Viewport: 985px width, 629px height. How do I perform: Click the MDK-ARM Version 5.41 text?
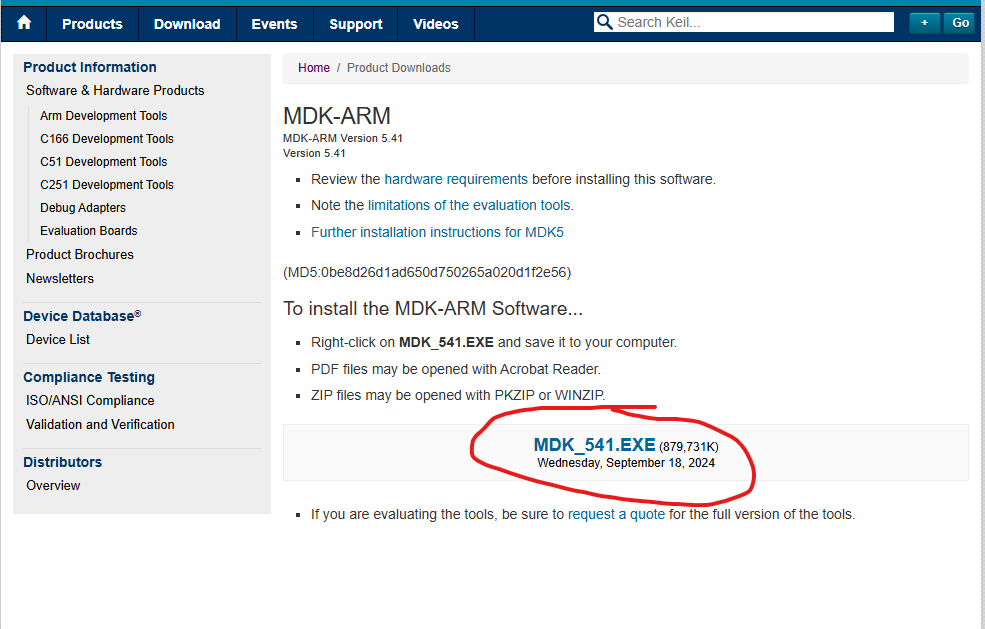coord(343,138)
